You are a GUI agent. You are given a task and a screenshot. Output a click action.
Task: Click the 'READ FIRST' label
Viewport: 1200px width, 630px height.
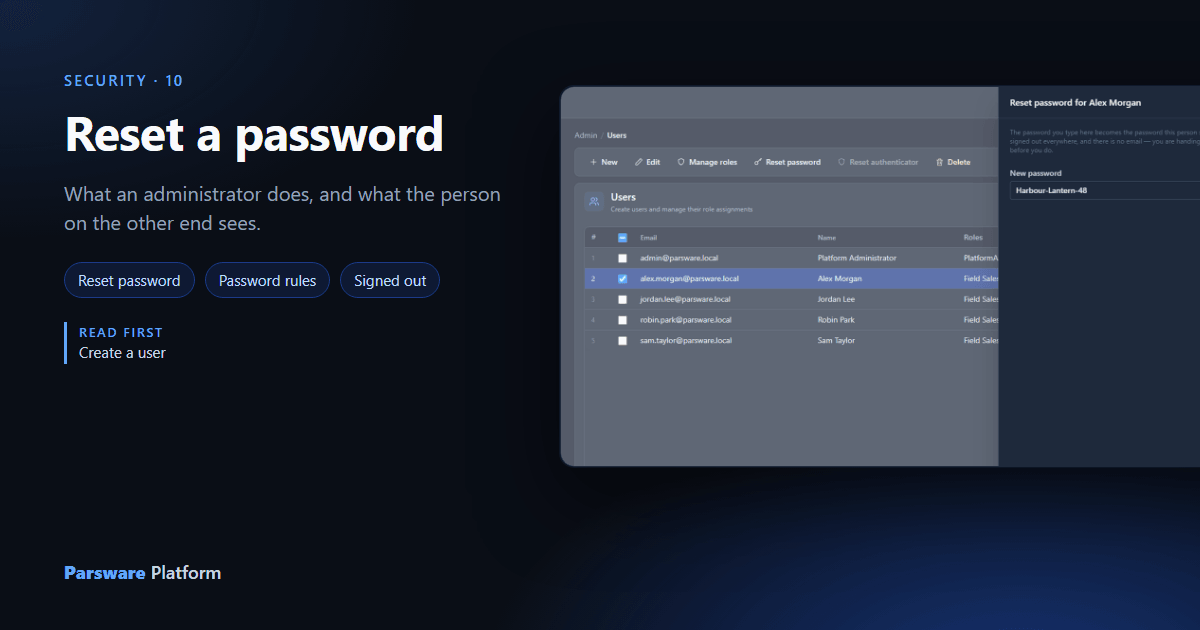(x=121, y=332)
